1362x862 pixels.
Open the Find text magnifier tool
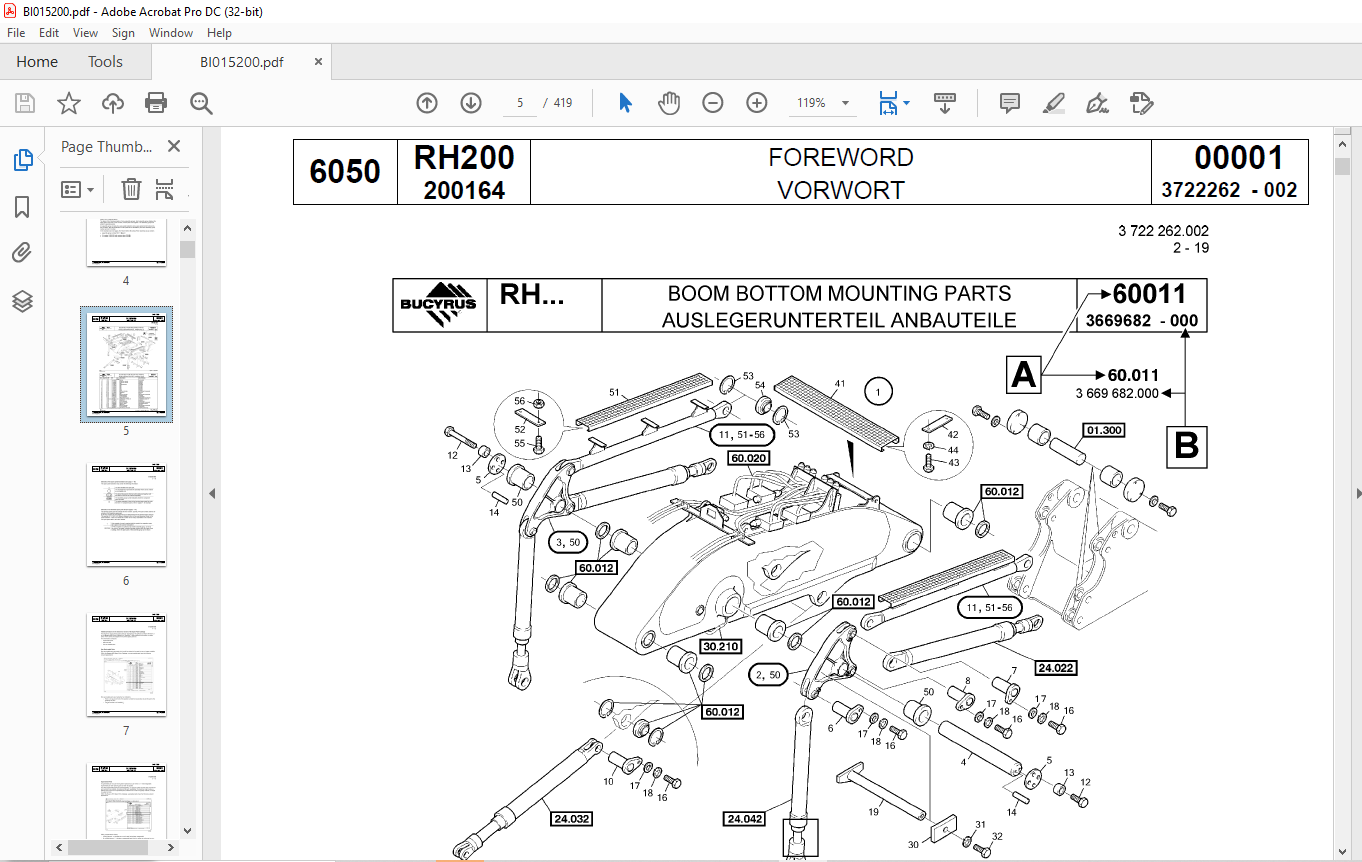(x=202, y=103)
